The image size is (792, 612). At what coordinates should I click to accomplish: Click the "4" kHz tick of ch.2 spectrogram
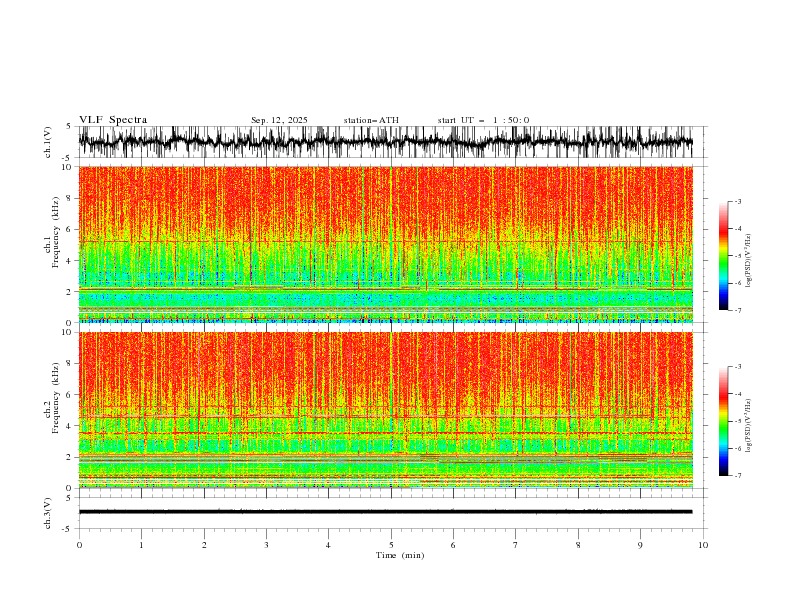(70, 426)
